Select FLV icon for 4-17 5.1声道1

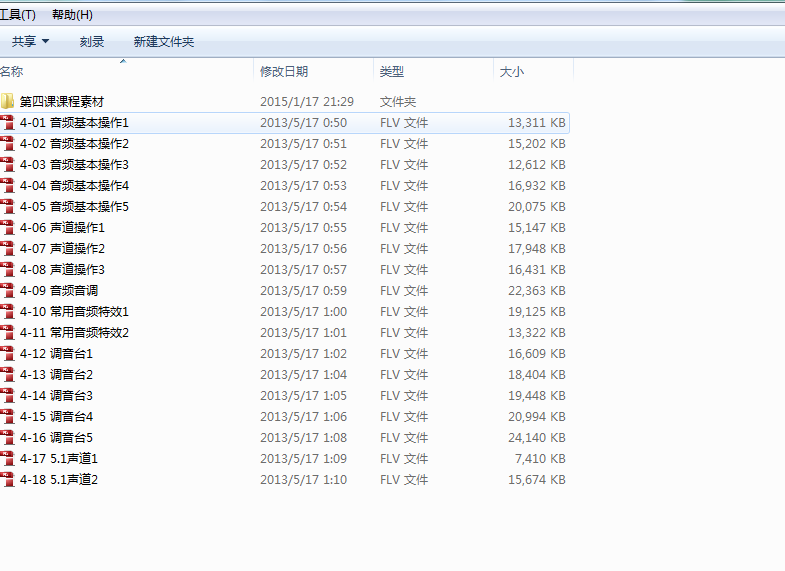(8, 459)
